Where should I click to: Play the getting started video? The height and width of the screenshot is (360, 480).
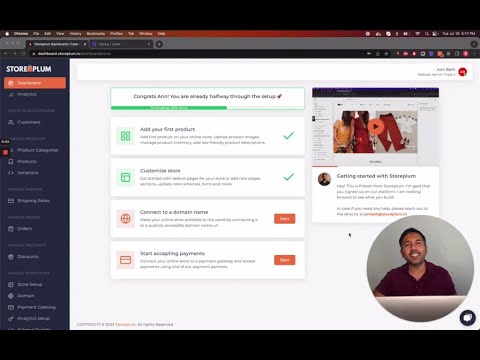[x=376, y=127]
